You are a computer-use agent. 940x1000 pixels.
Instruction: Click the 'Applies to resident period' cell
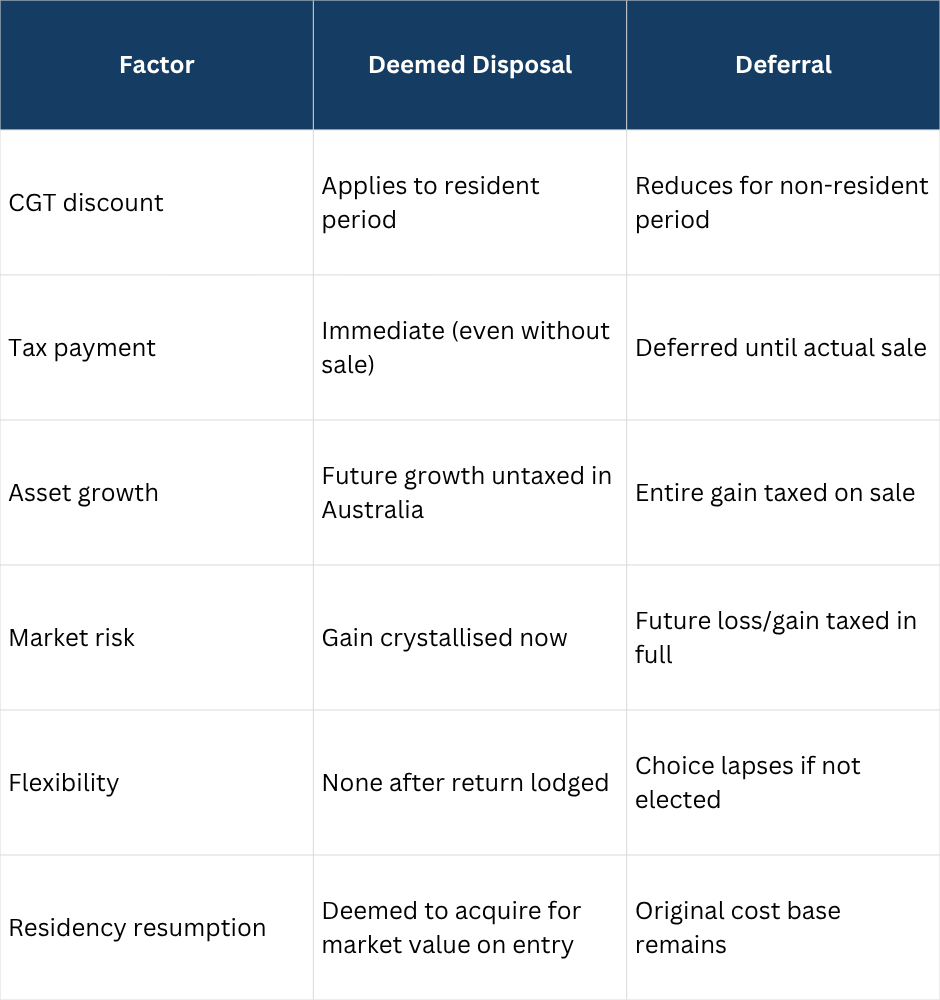point(431,203)
